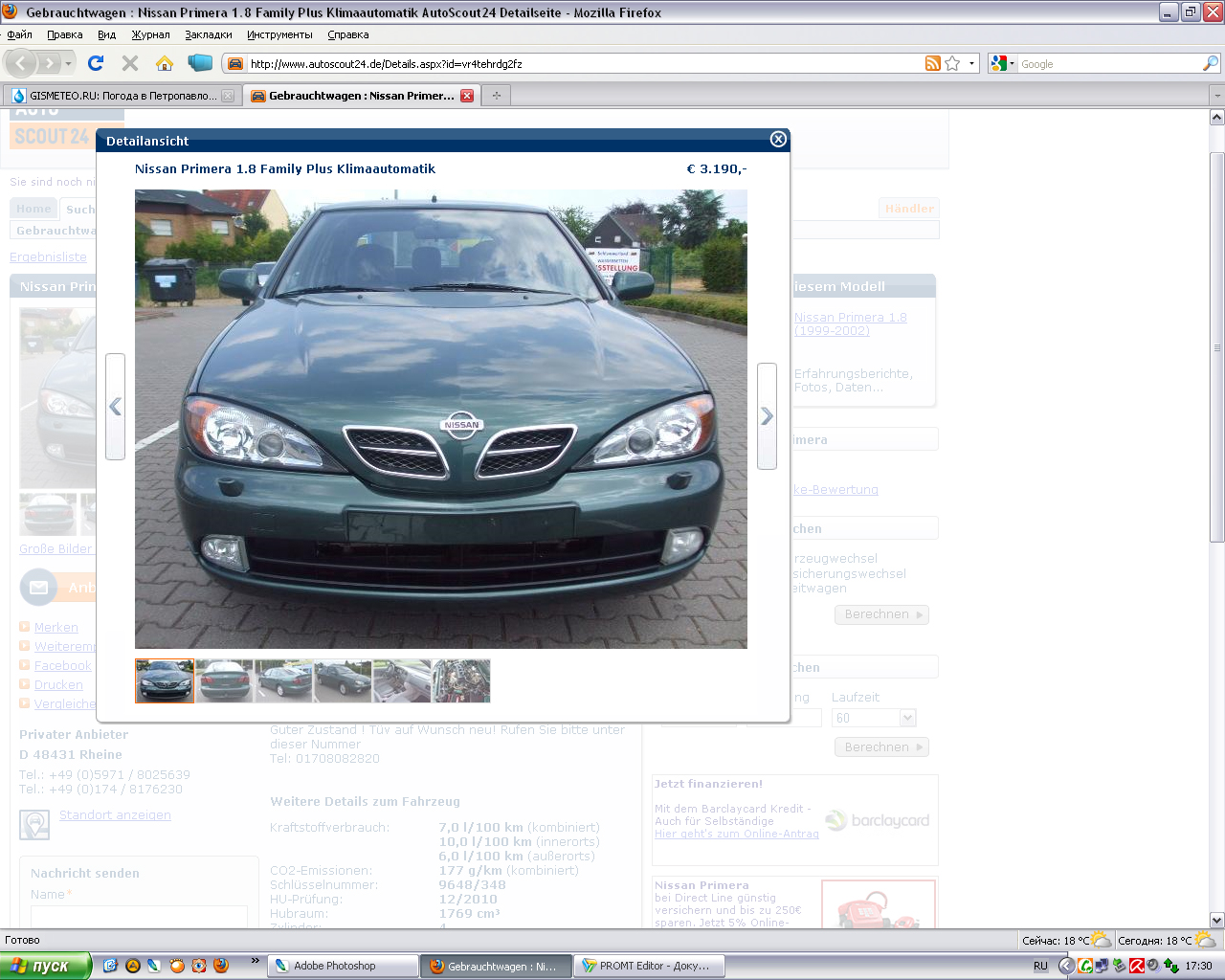Select the first thumbnail, front view of car
Screen dimensions: 1225x980
(165, 681)
